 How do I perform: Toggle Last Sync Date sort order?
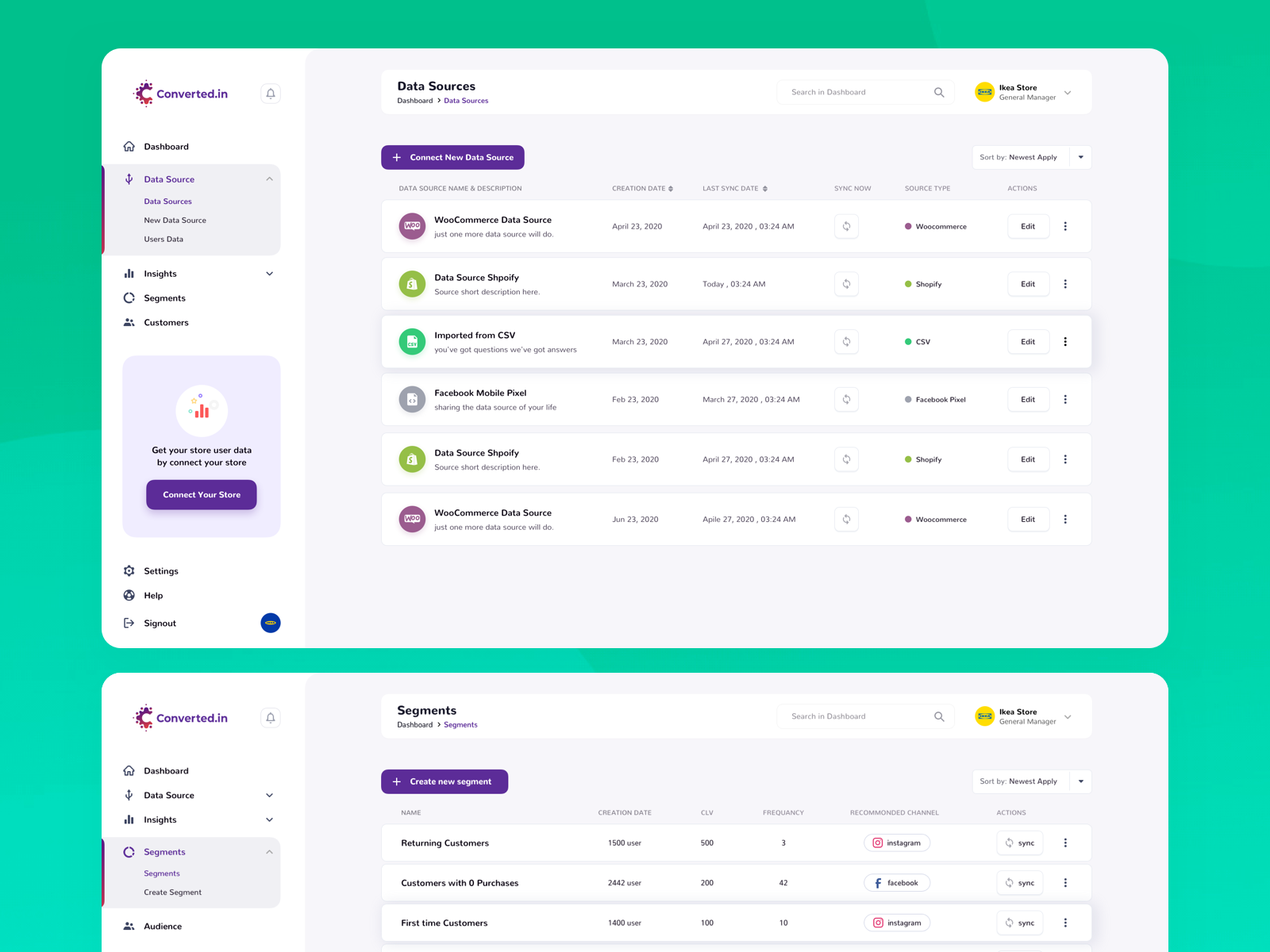click(x=764, y=188)
